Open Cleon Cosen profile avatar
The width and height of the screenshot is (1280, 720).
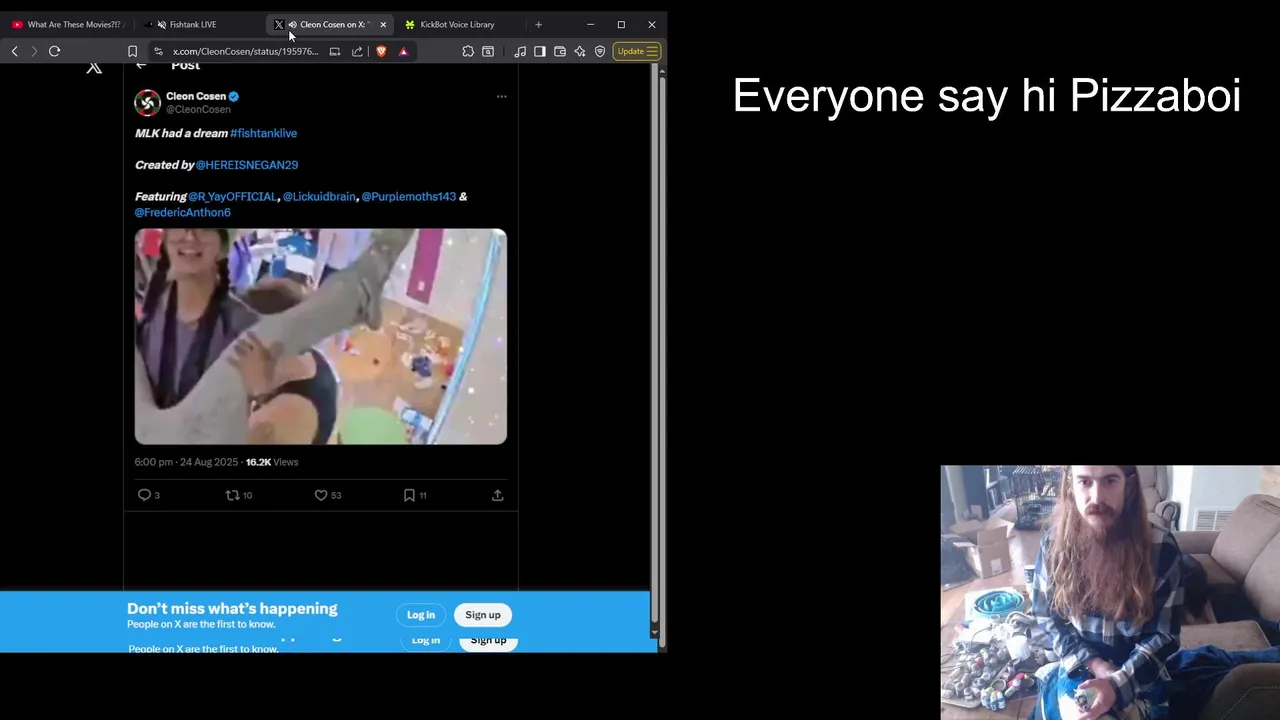[x=147, y=102]
